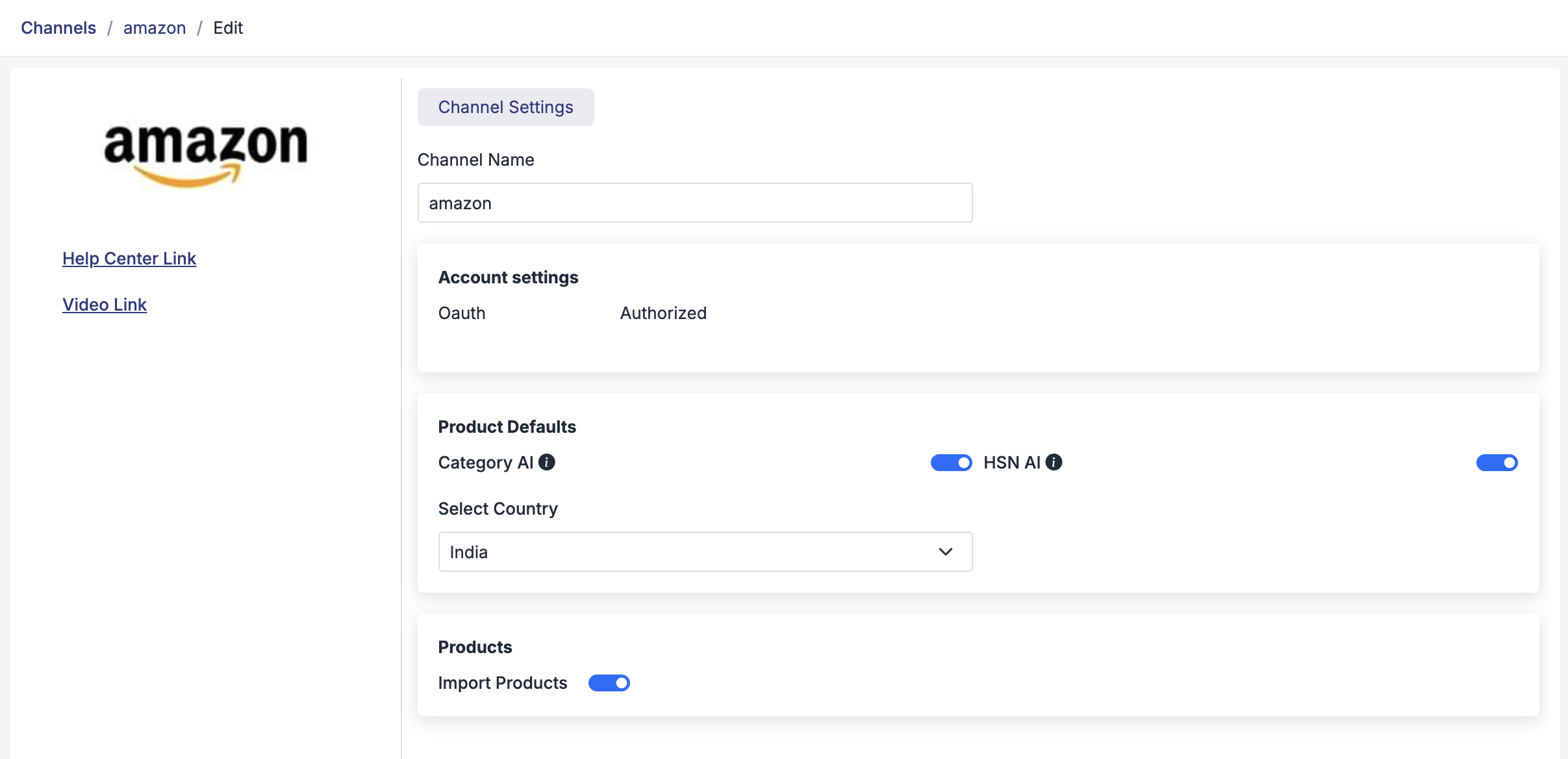Go to Channels in the breadcrumb
Screen dimensions: 1568x759
(x=58, y=28)
